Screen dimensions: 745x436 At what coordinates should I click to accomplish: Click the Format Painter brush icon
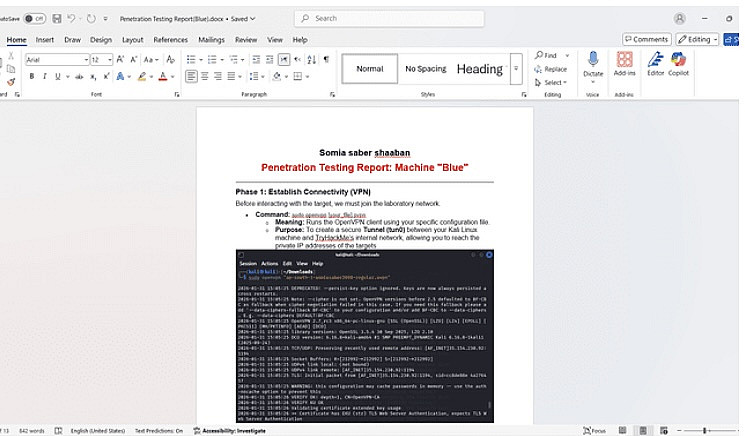11,82
